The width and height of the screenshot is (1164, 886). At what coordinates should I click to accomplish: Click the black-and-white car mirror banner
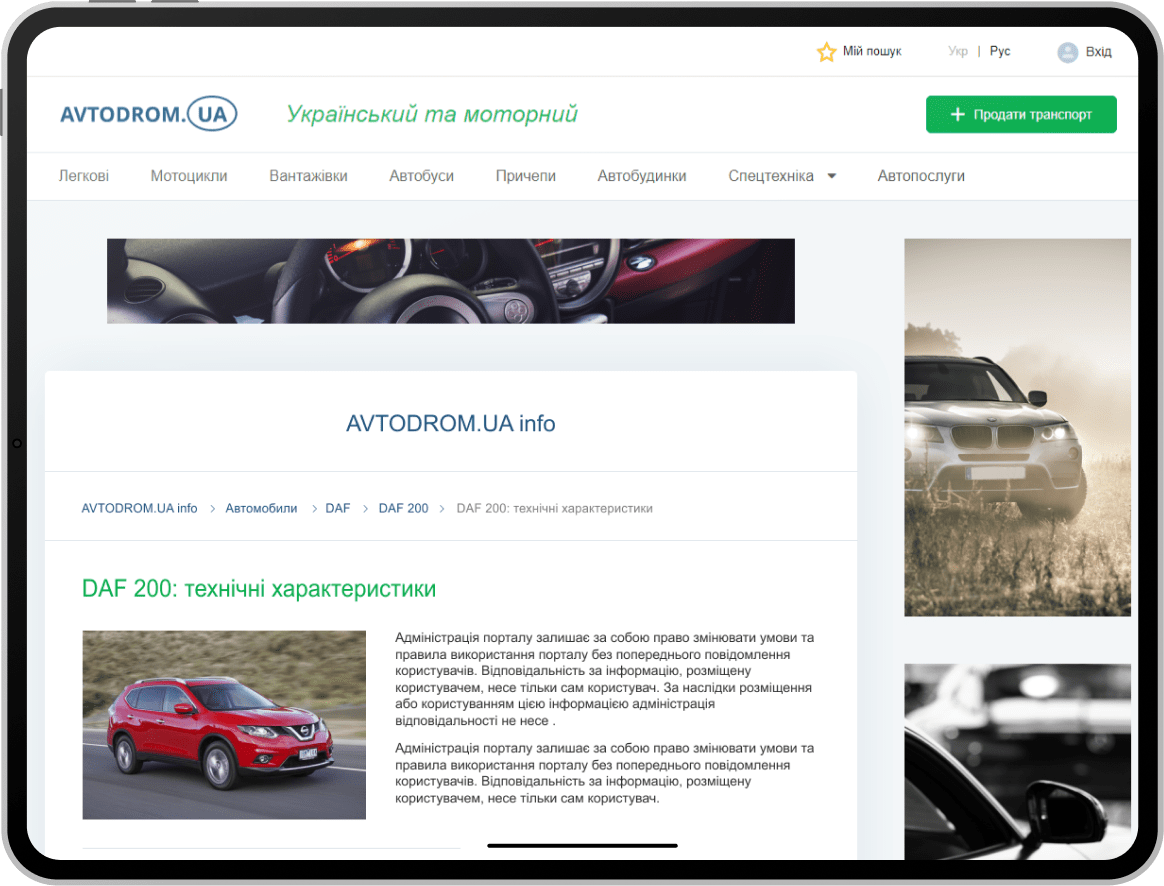coord(1017,762)
